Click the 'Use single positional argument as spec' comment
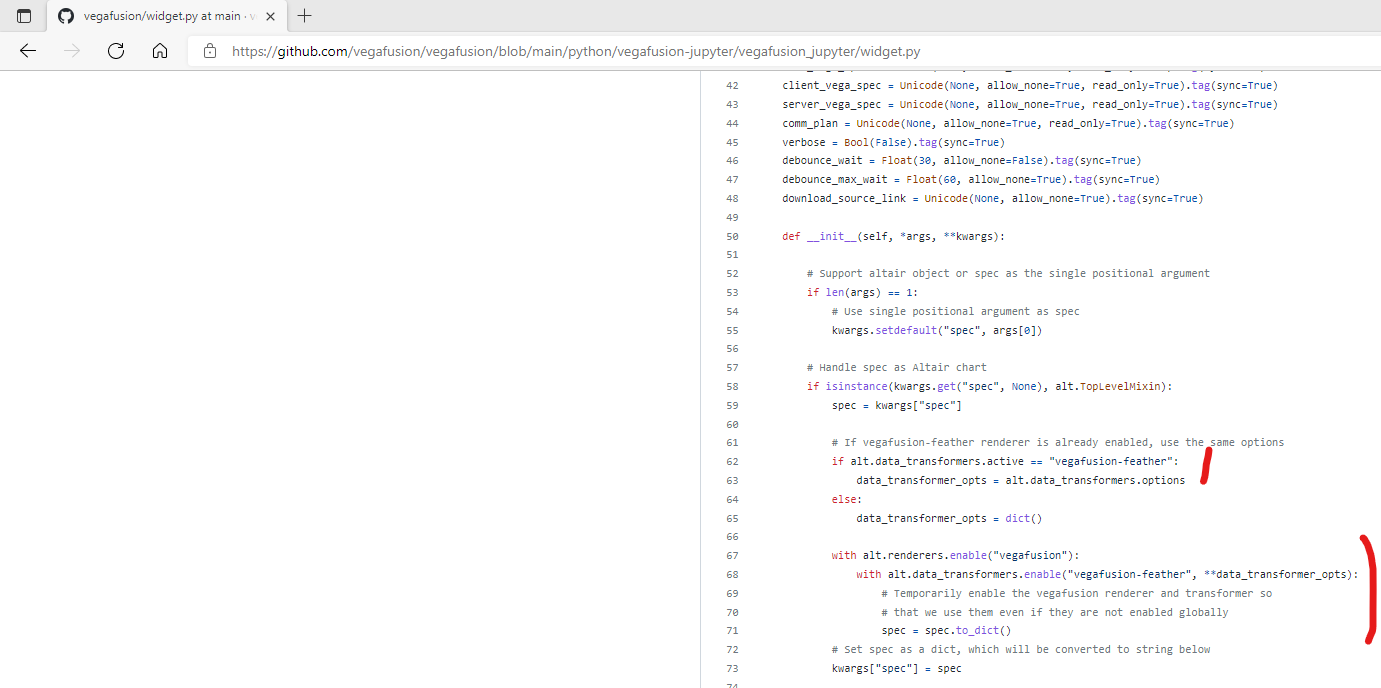Image resolution: width=1381 pixels, height=688 pixels. [x=955, y=311]
